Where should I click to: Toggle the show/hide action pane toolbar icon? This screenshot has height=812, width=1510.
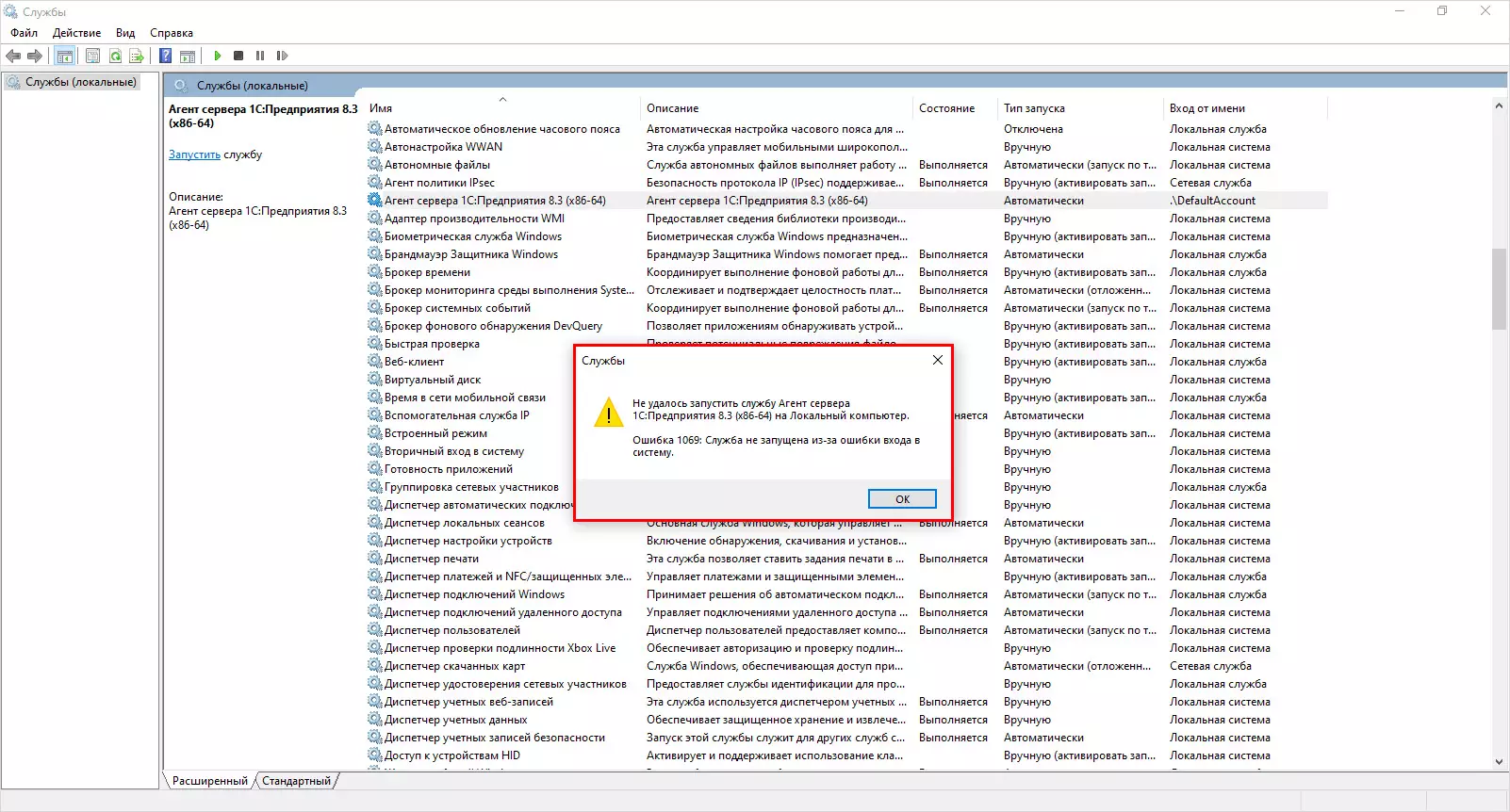point(188,57)
